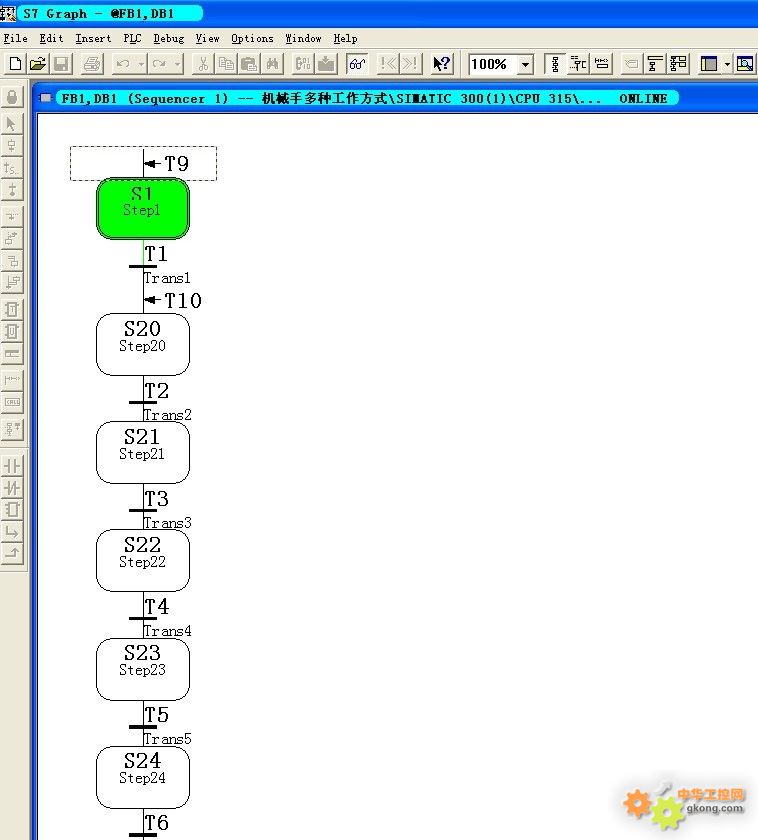Switch to single page display

coord(578,64)
